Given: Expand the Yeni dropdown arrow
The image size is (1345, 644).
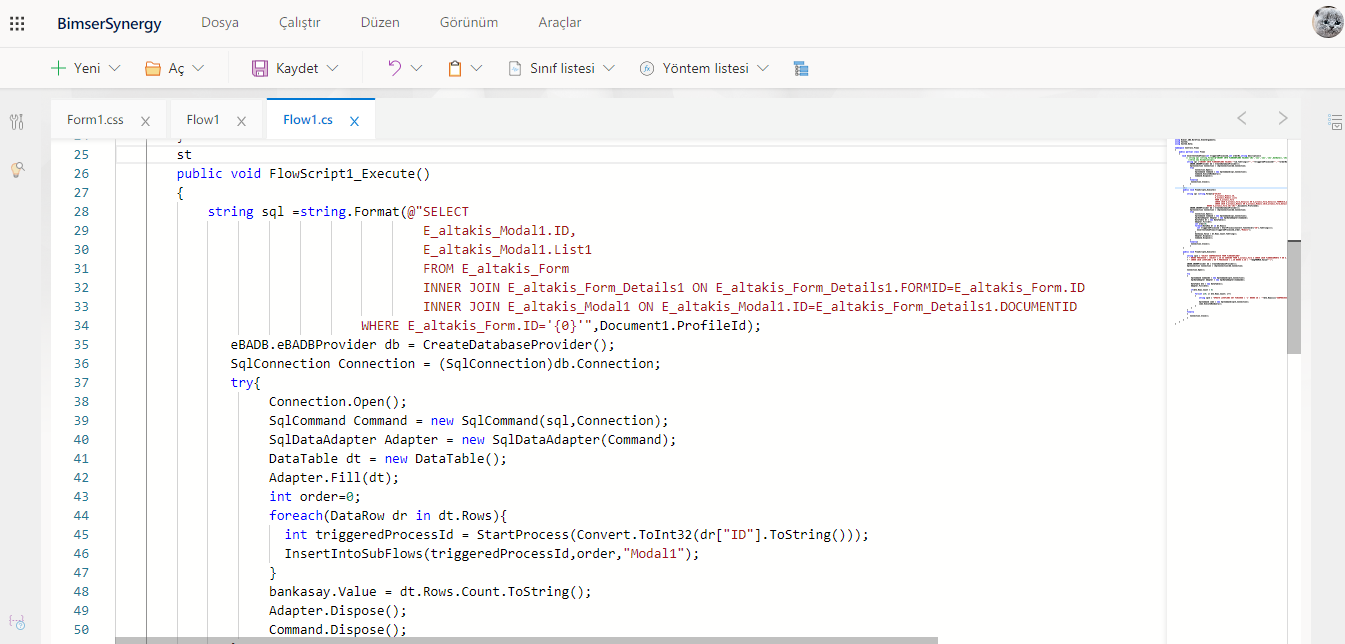Looking at the screenshot, I should pyautogui.click(x=114, y=68).
